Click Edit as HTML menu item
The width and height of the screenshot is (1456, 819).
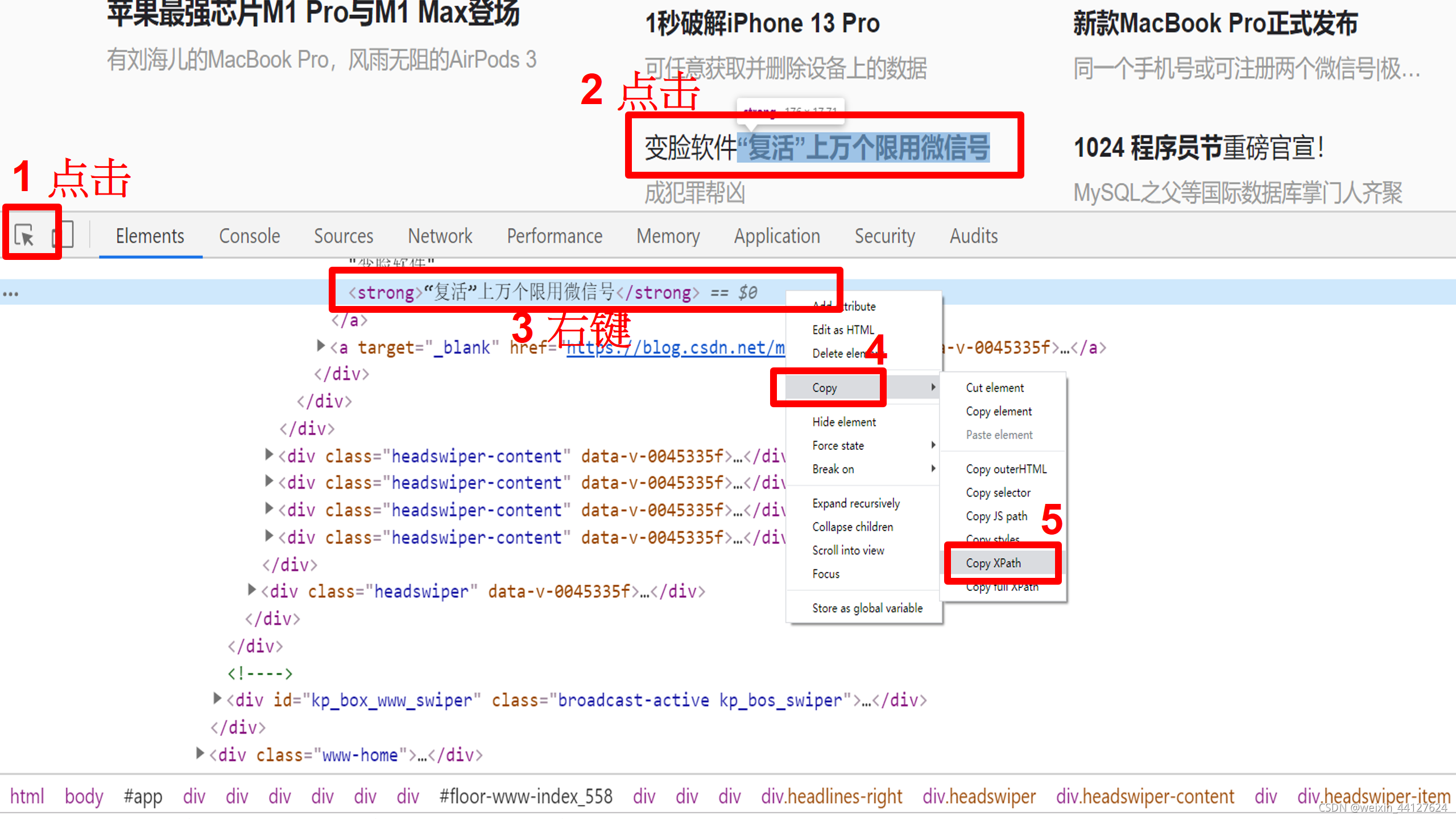coord(843,330)
